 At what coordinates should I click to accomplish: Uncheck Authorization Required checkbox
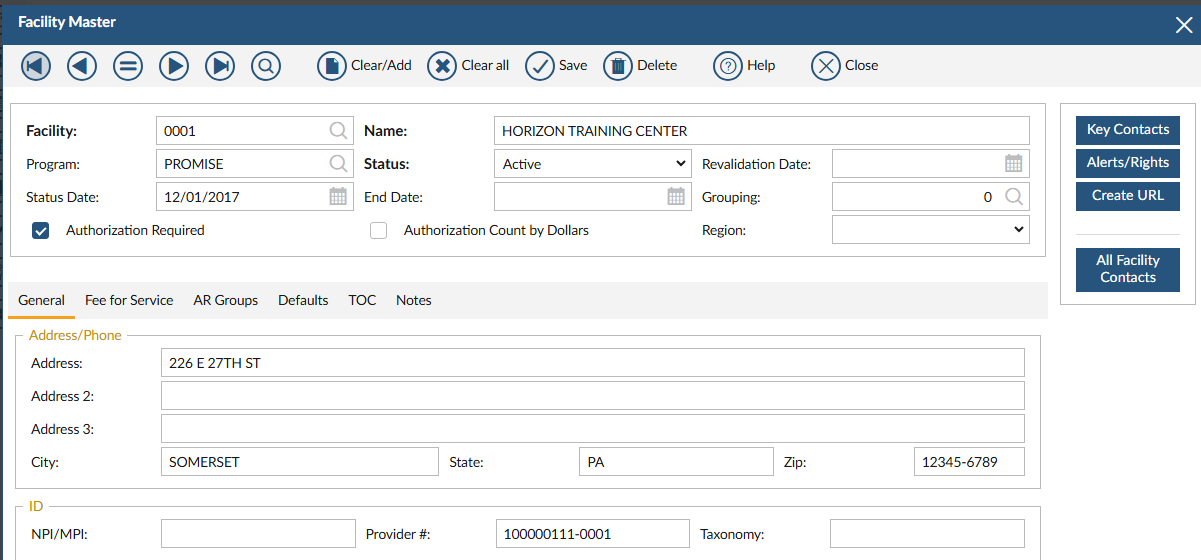point(41,231)
